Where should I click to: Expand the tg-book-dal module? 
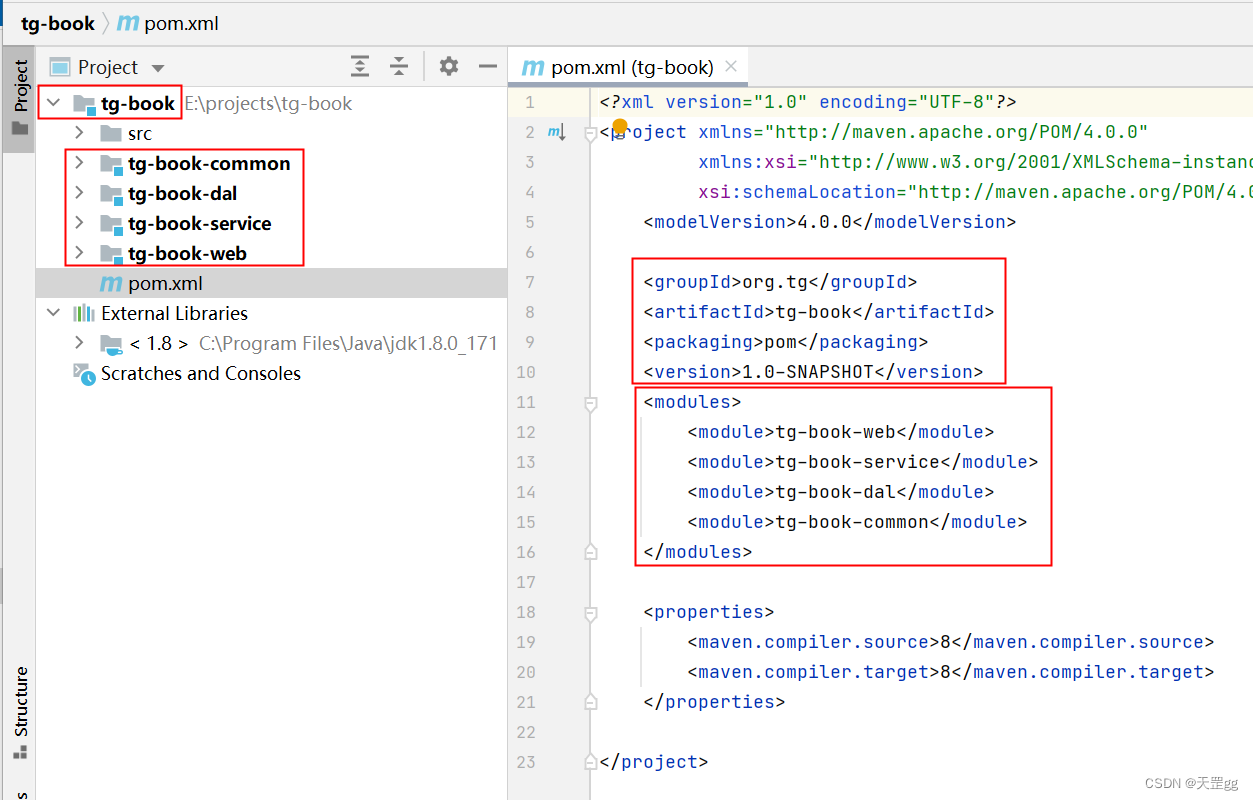79,193
